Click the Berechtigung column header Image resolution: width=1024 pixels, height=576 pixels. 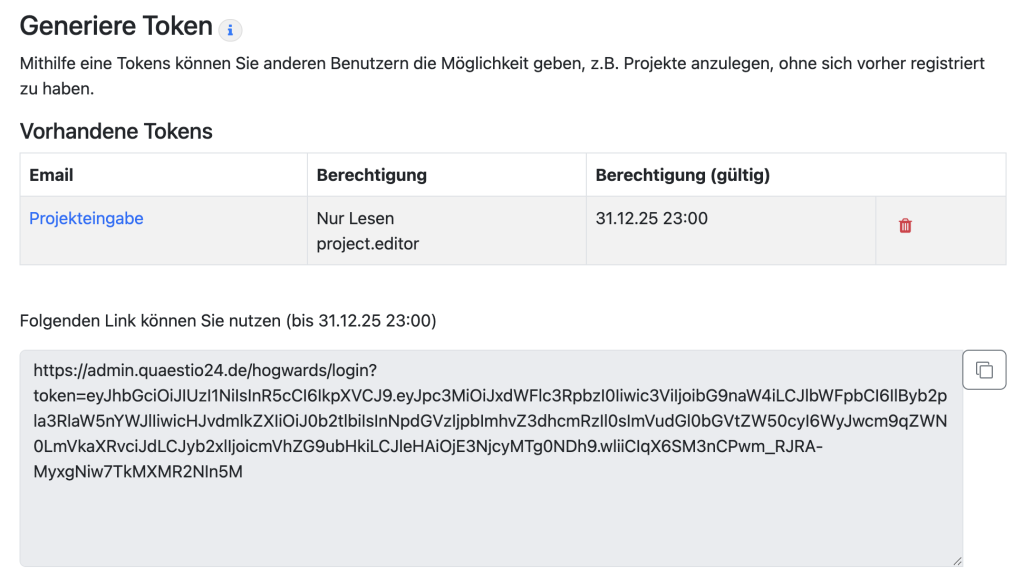point(371,175)
